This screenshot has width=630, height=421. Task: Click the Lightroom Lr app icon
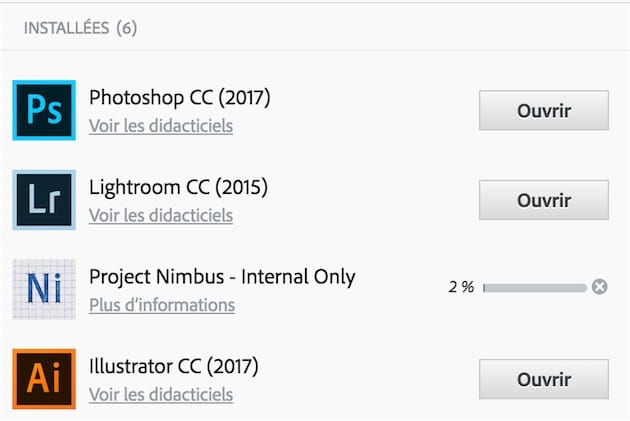coord(44,200)
